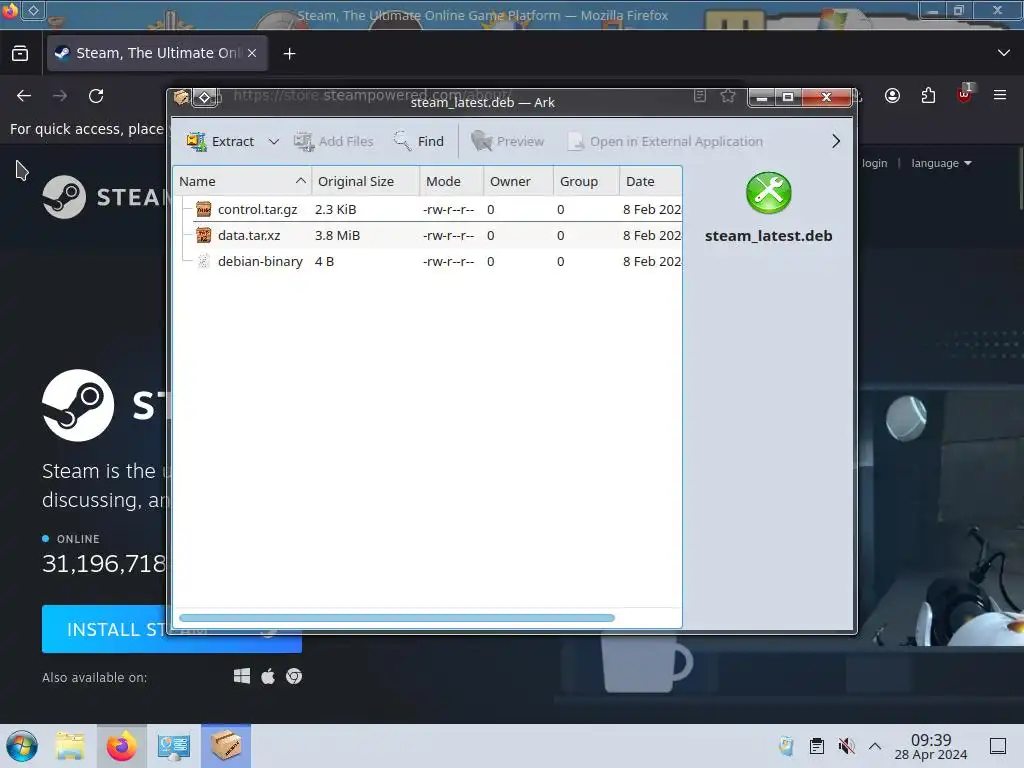Click the green steam_latest.deb package icon
The image size is (1024, 768).
click(x=769, y=193)
